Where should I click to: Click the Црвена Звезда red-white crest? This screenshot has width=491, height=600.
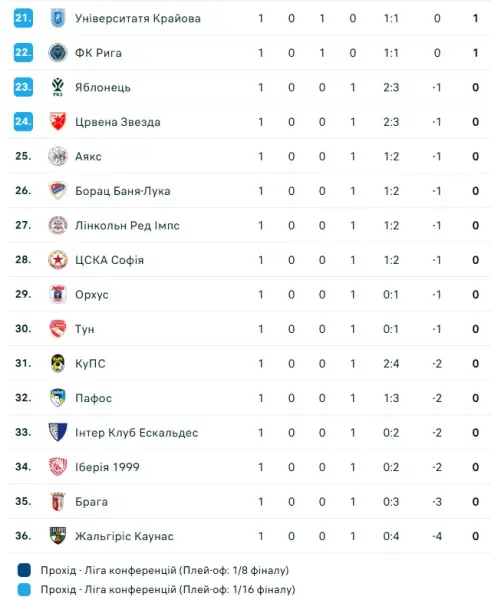[x=58, y=121]
